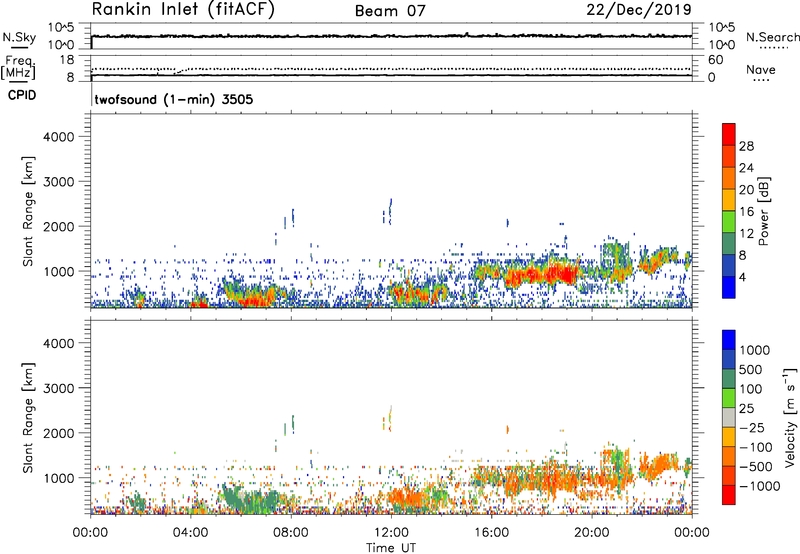This screenshot has width=800, height=554.
Task: Click the 28 tick on power colorbar
Action: [x=746, y=146]
